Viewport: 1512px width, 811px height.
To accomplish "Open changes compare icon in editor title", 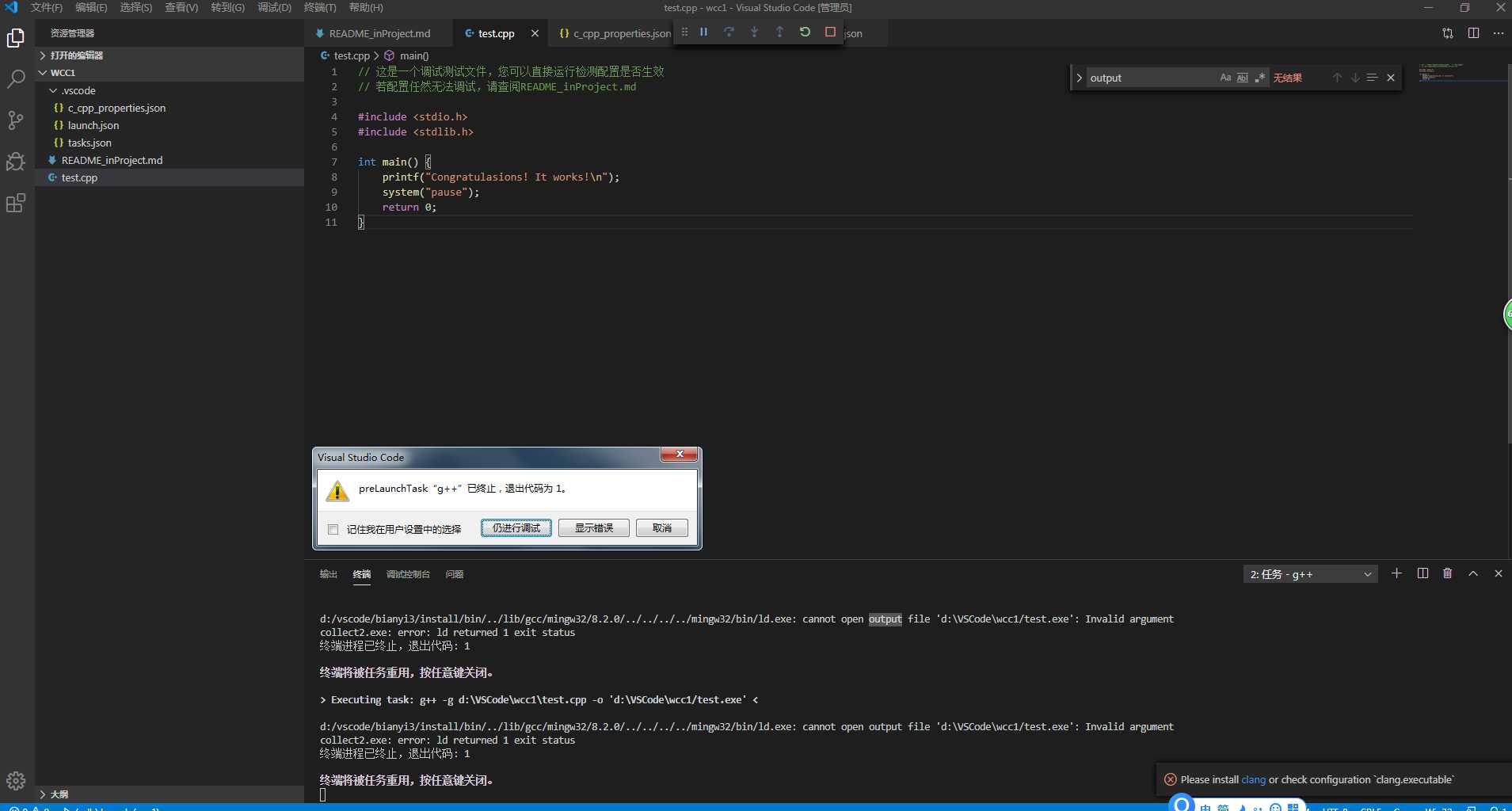I will pos(1448,33).
